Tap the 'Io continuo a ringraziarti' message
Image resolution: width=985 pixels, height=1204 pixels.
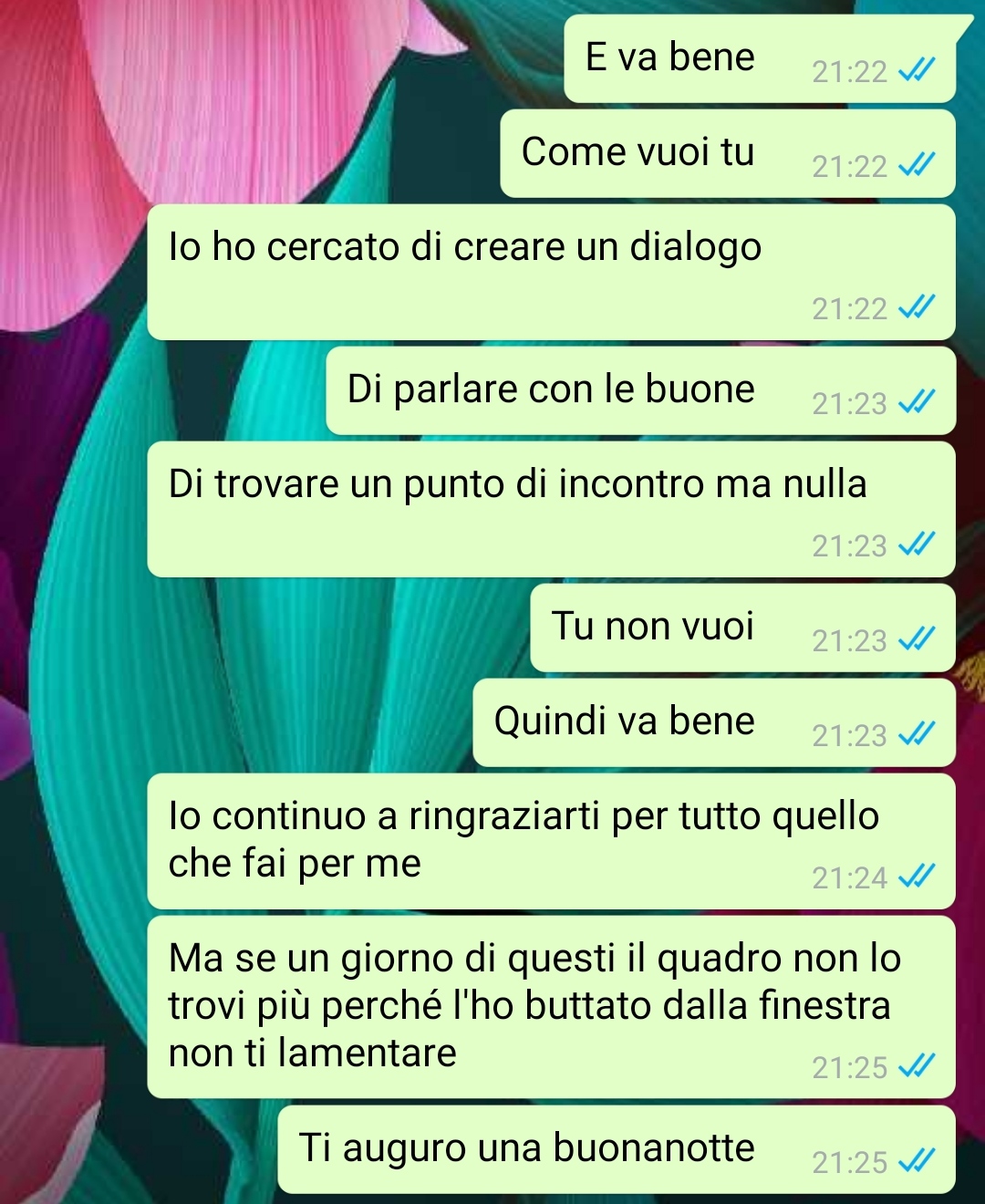[x=552, y=841]
